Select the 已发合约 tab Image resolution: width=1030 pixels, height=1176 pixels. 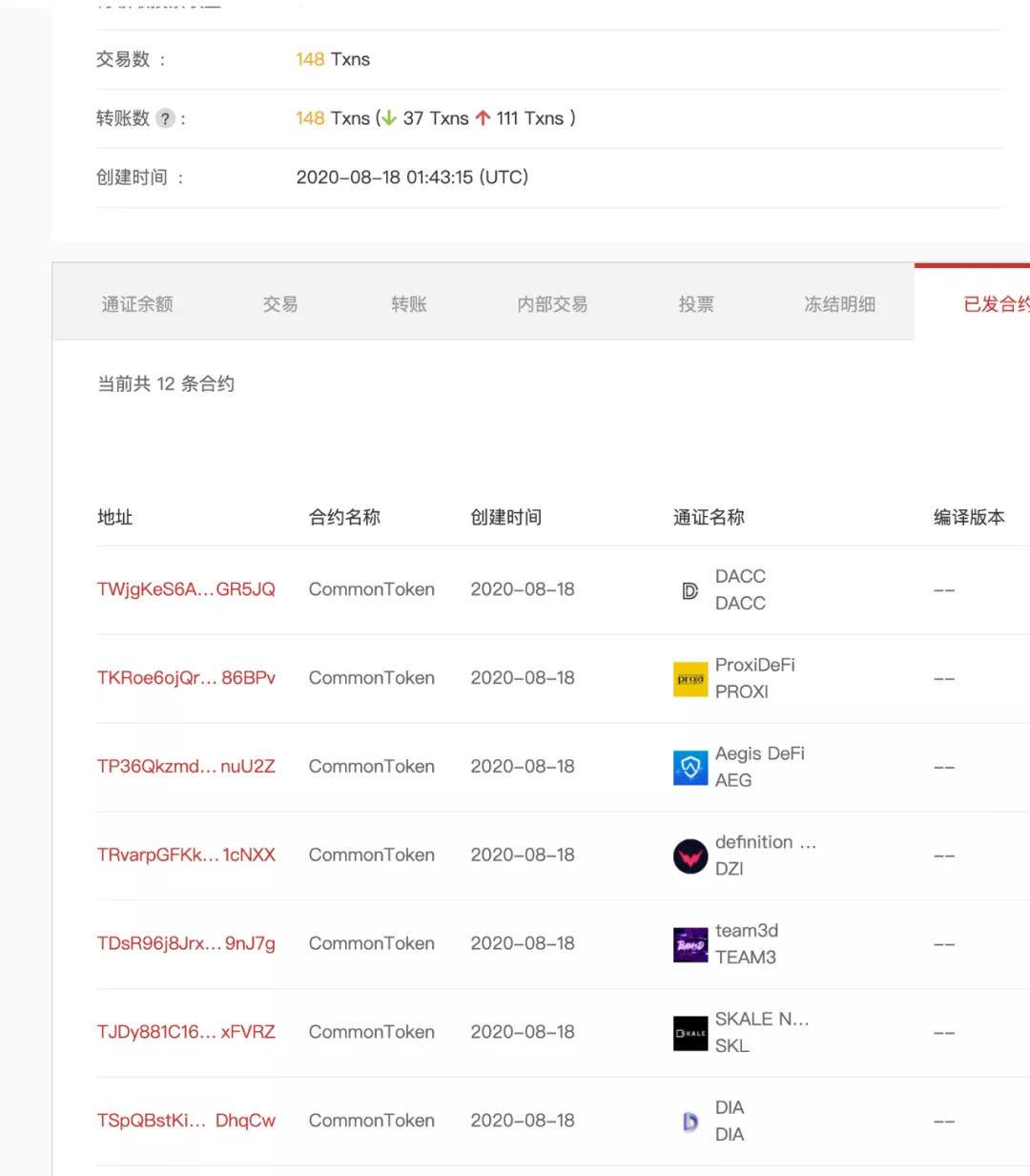pos(995,303)
